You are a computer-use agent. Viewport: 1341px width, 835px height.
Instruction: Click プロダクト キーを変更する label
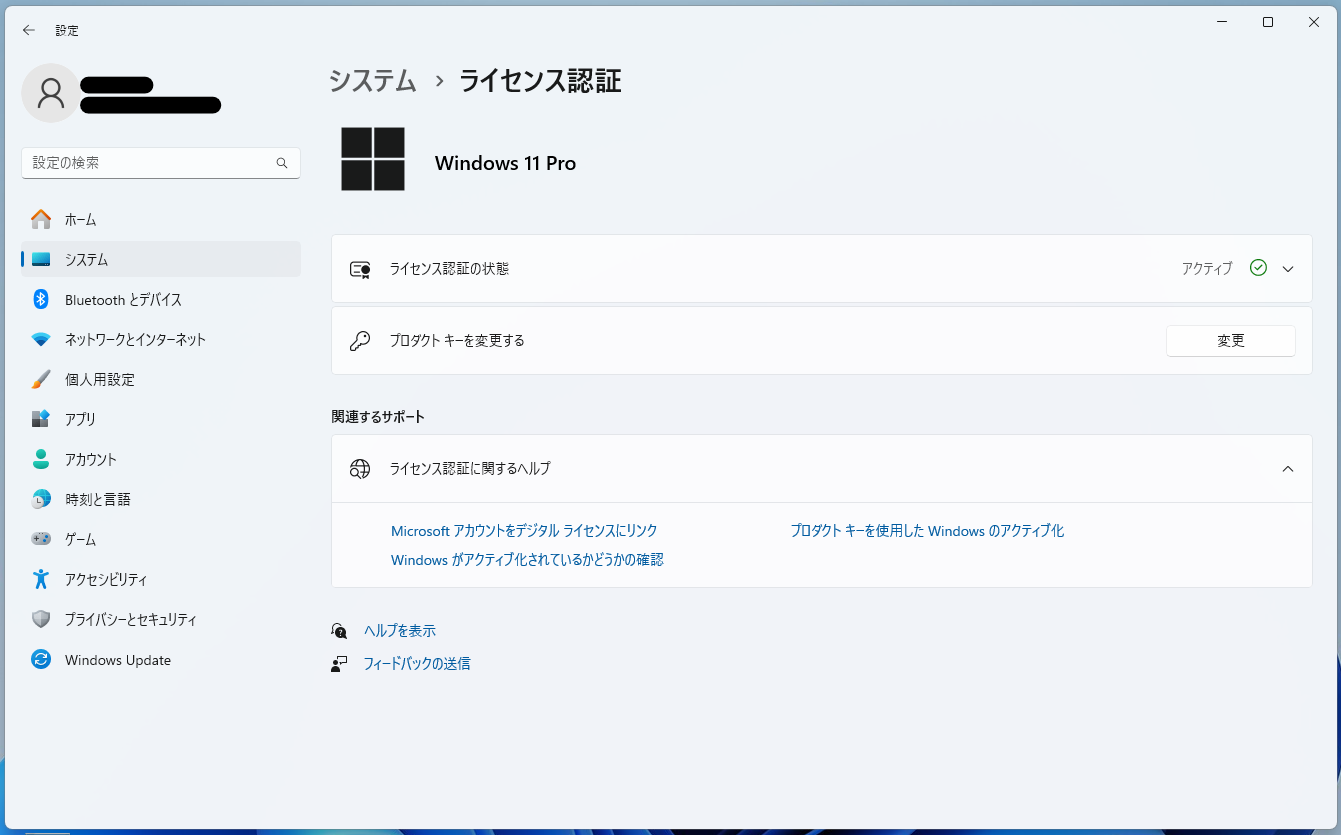[457, 341]
